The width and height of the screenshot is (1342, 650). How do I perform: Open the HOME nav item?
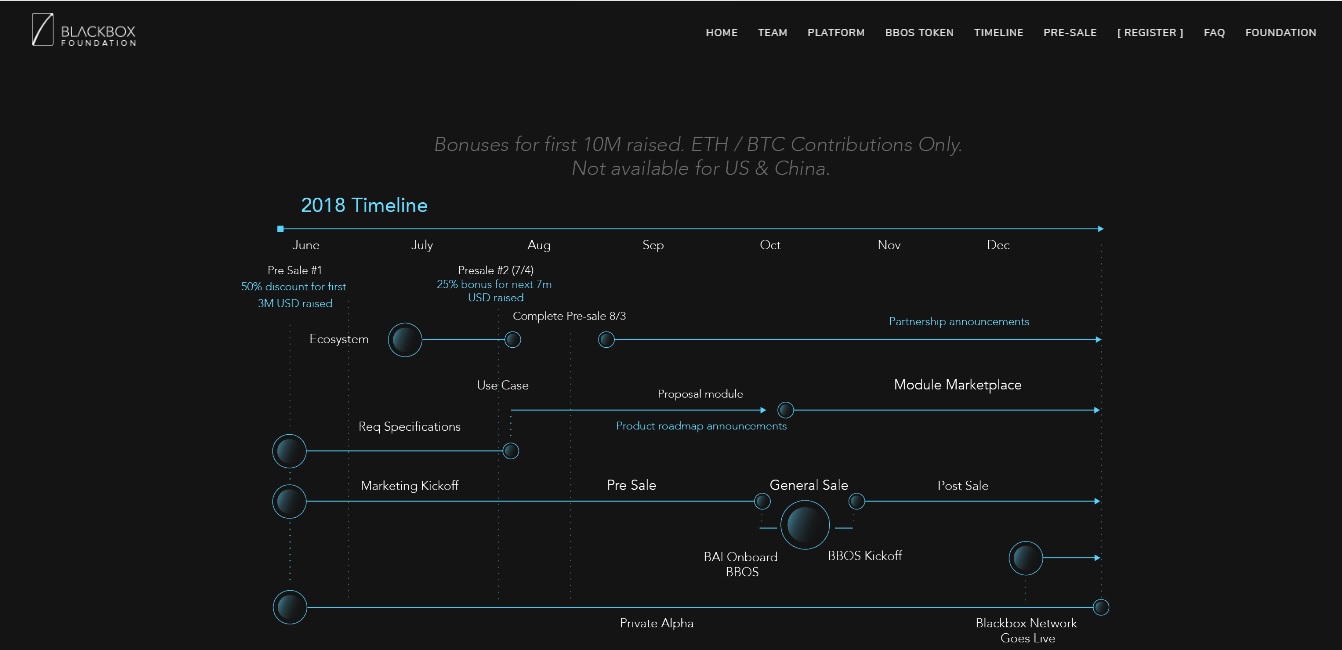(x=722, y=33)
